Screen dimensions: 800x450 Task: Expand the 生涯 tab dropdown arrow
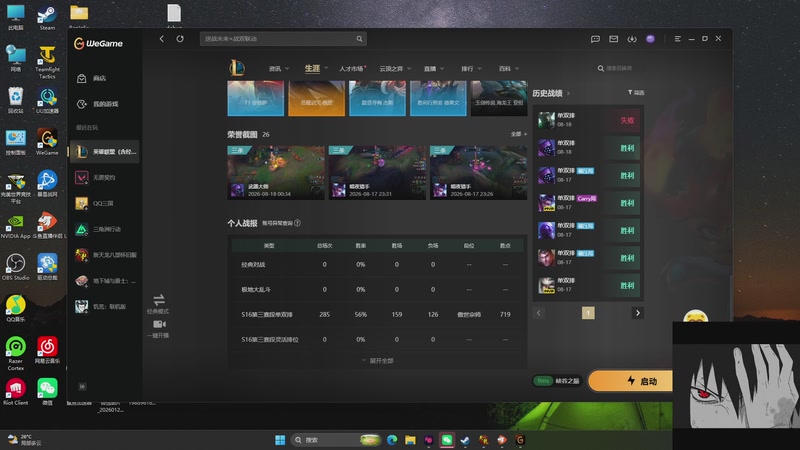(x=326, y=68)
